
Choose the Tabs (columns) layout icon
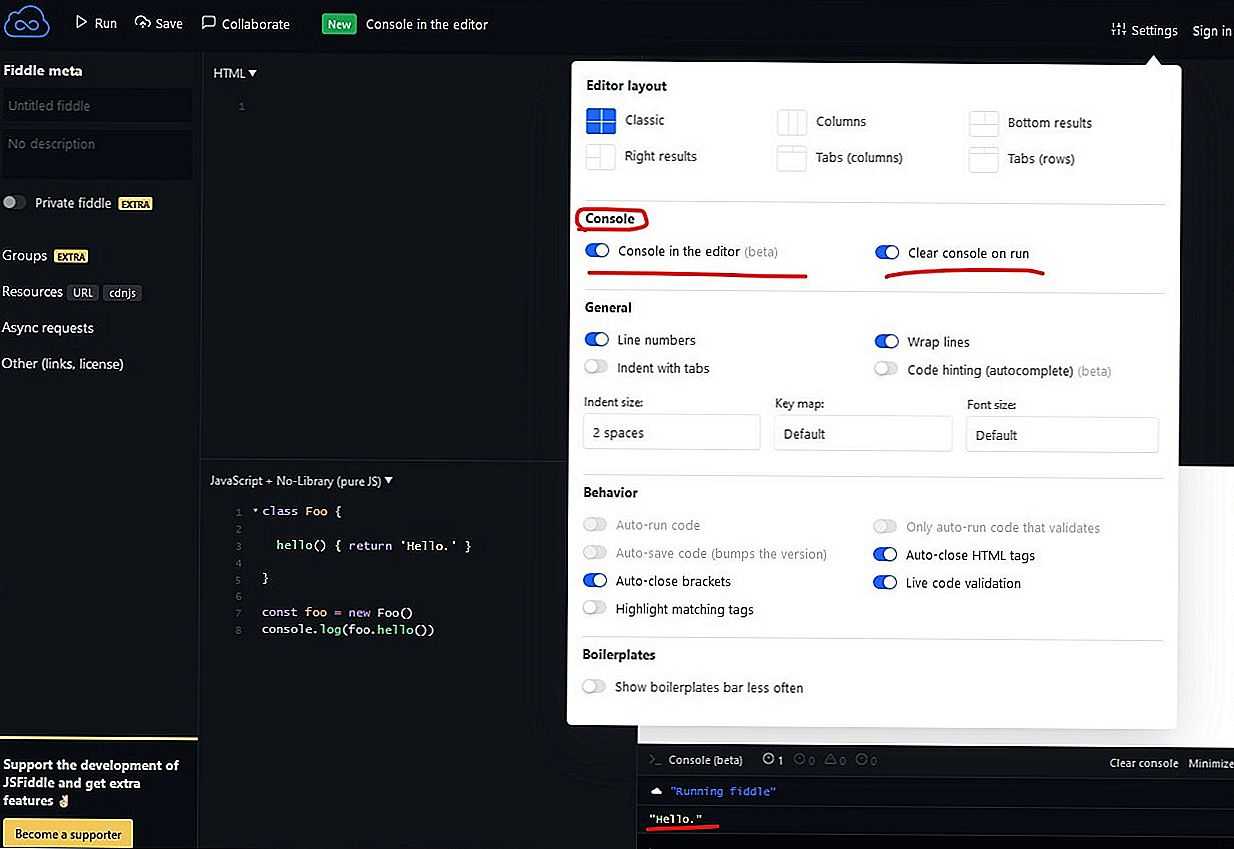[792, 158]
